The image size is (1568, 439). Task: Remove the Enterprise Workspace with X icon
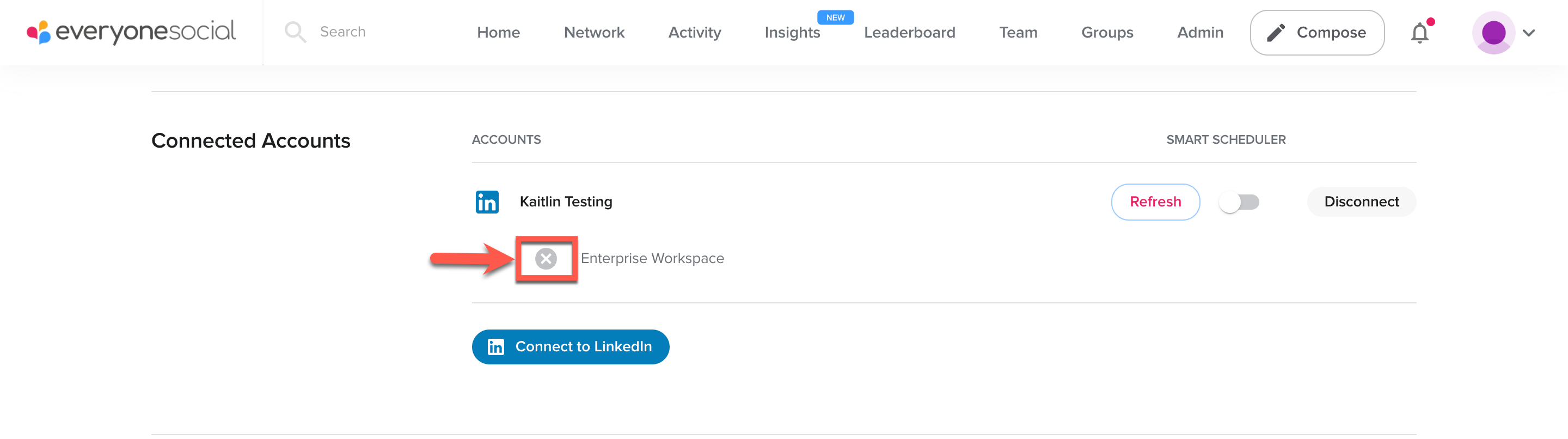coord(546,259)
